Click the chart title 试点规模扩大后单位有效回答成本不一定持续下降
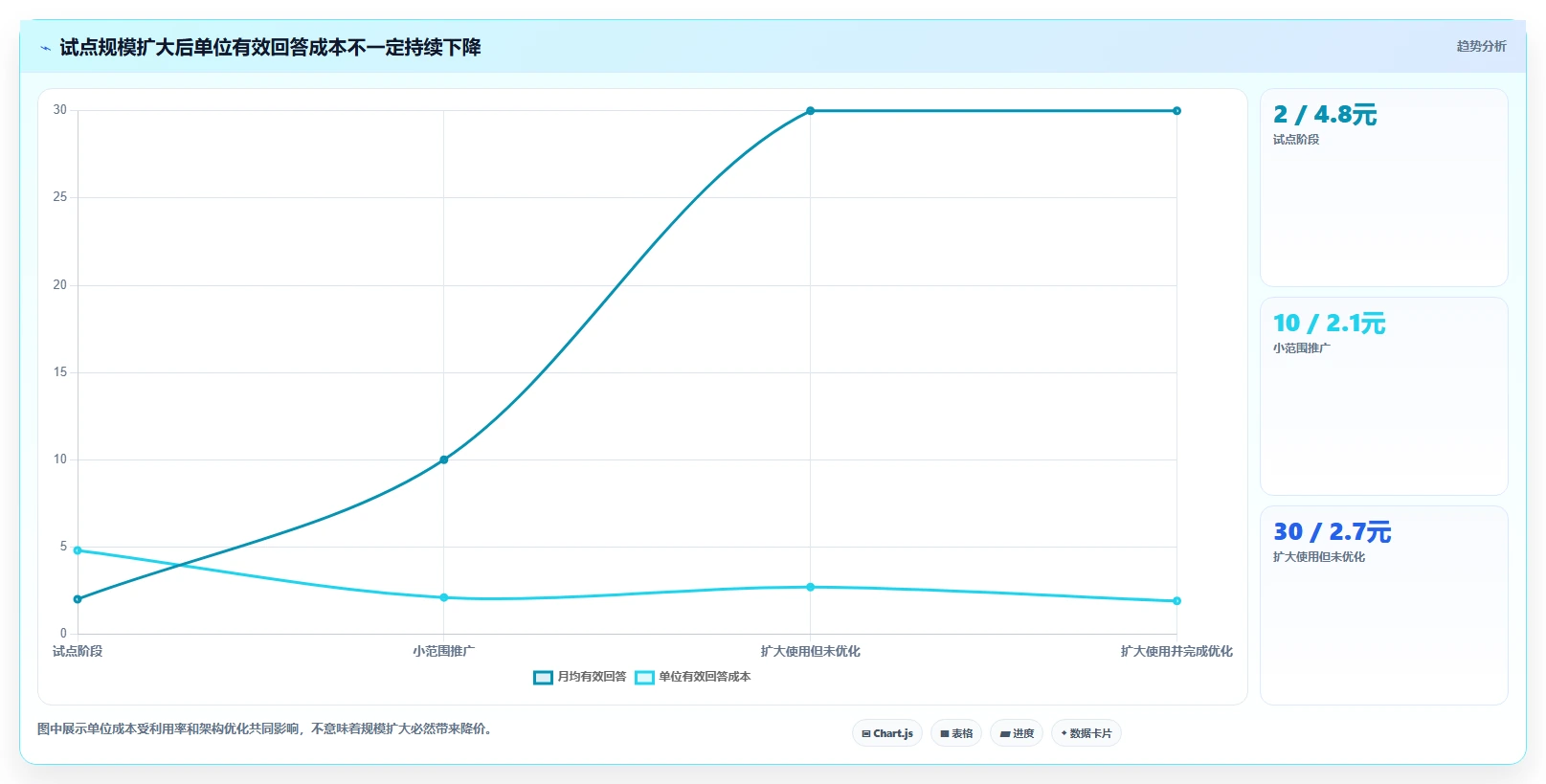1546x784 pixels. coord(270,47)
